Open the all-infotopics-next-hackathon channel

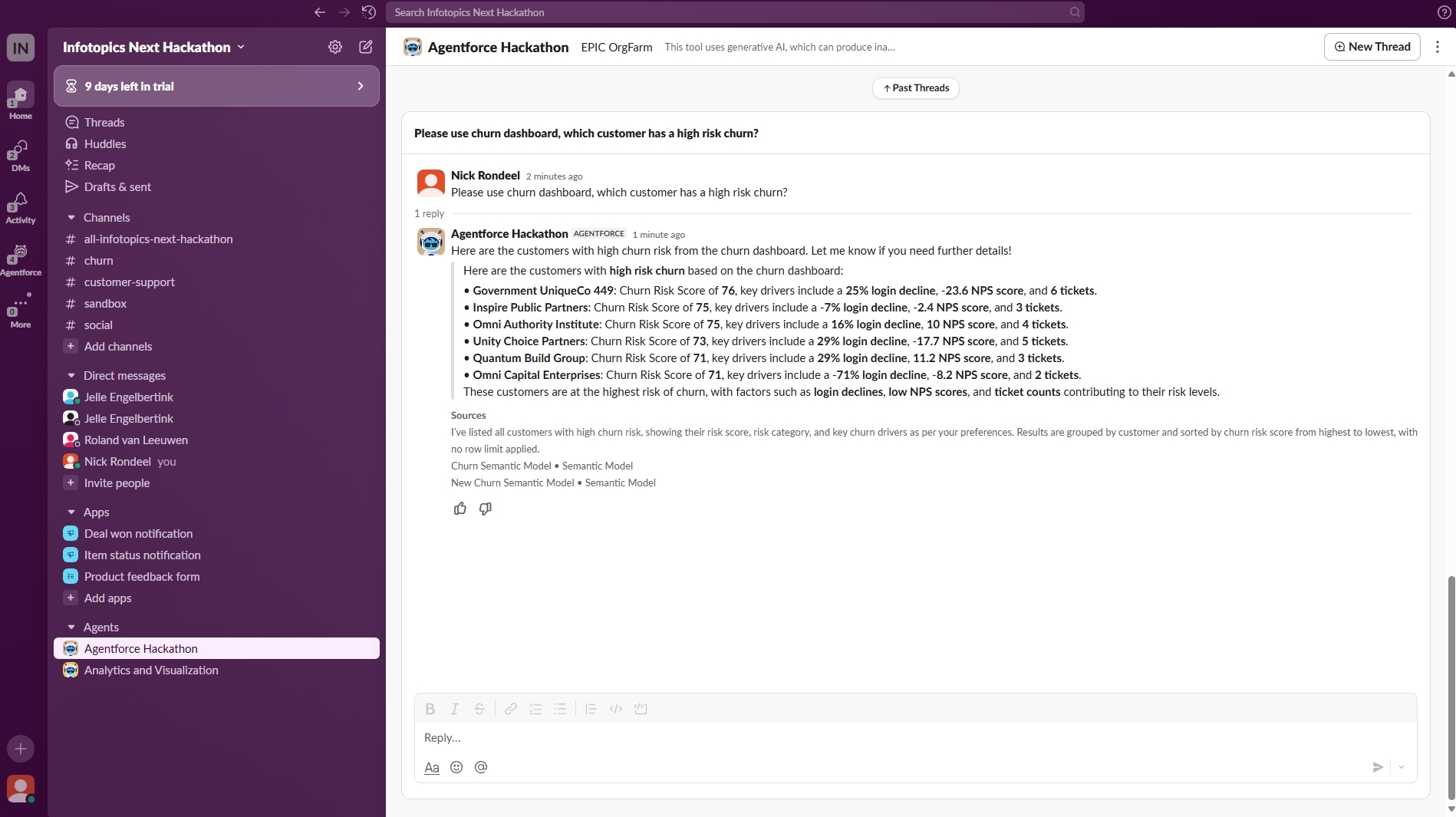(x=216, y=239)
